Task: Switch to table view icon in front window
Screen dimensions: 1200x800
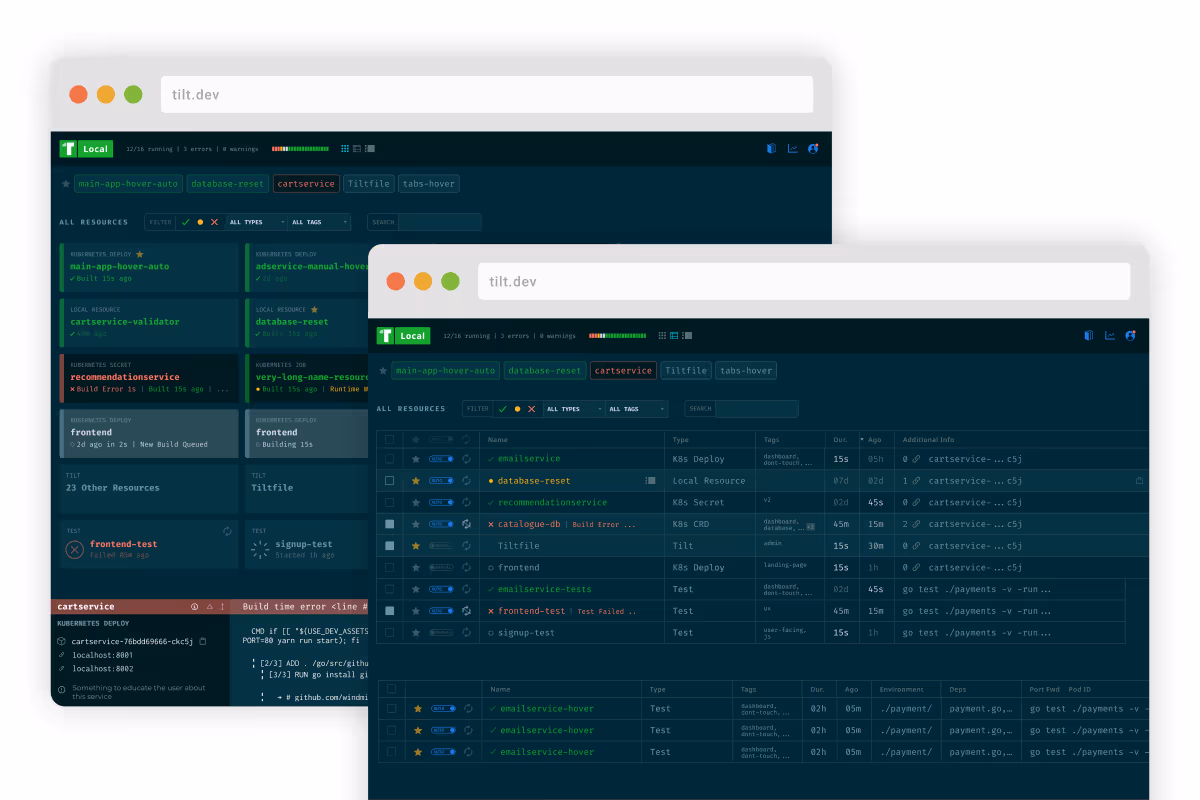Action: click(x=674, y=336)
